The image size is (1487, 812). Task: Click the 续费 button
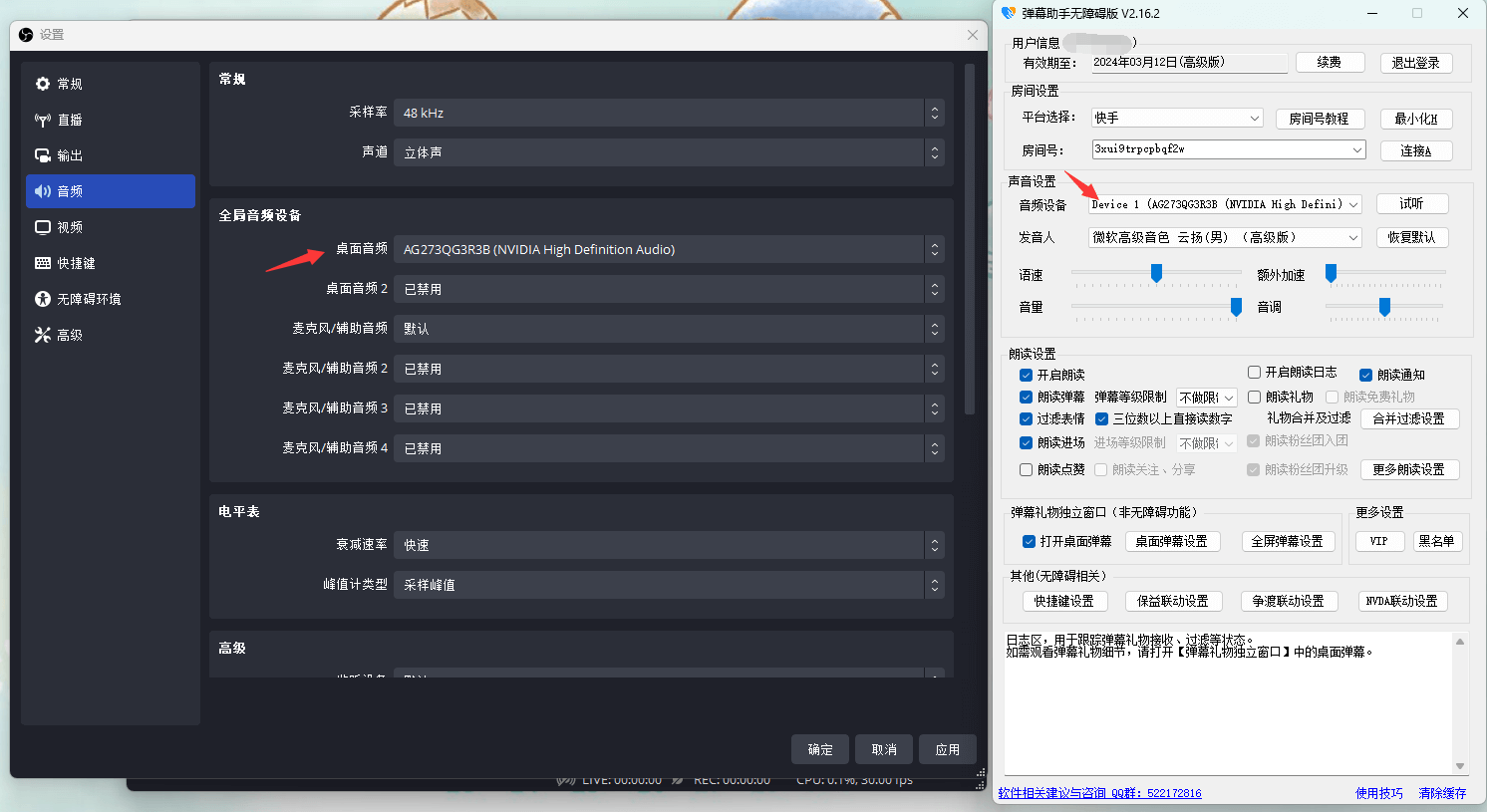pos(1329,62)
